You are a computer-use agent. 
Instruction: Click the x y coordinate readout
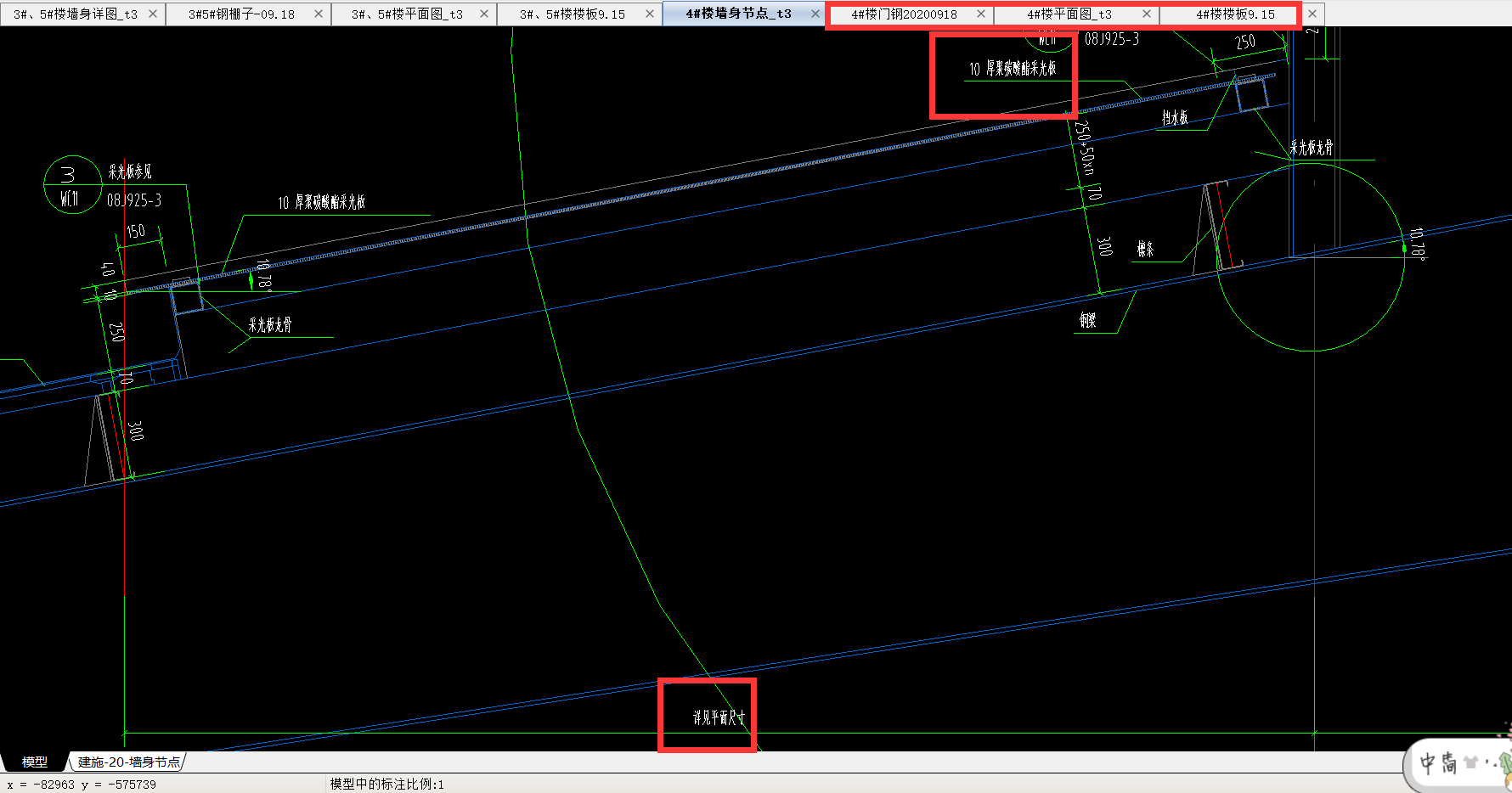point(82,785)
